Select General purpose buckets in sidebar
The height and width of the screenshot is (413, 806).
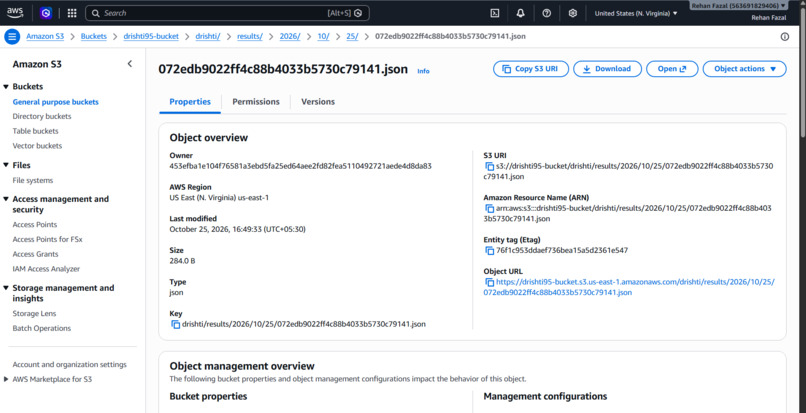pos(56,102)
